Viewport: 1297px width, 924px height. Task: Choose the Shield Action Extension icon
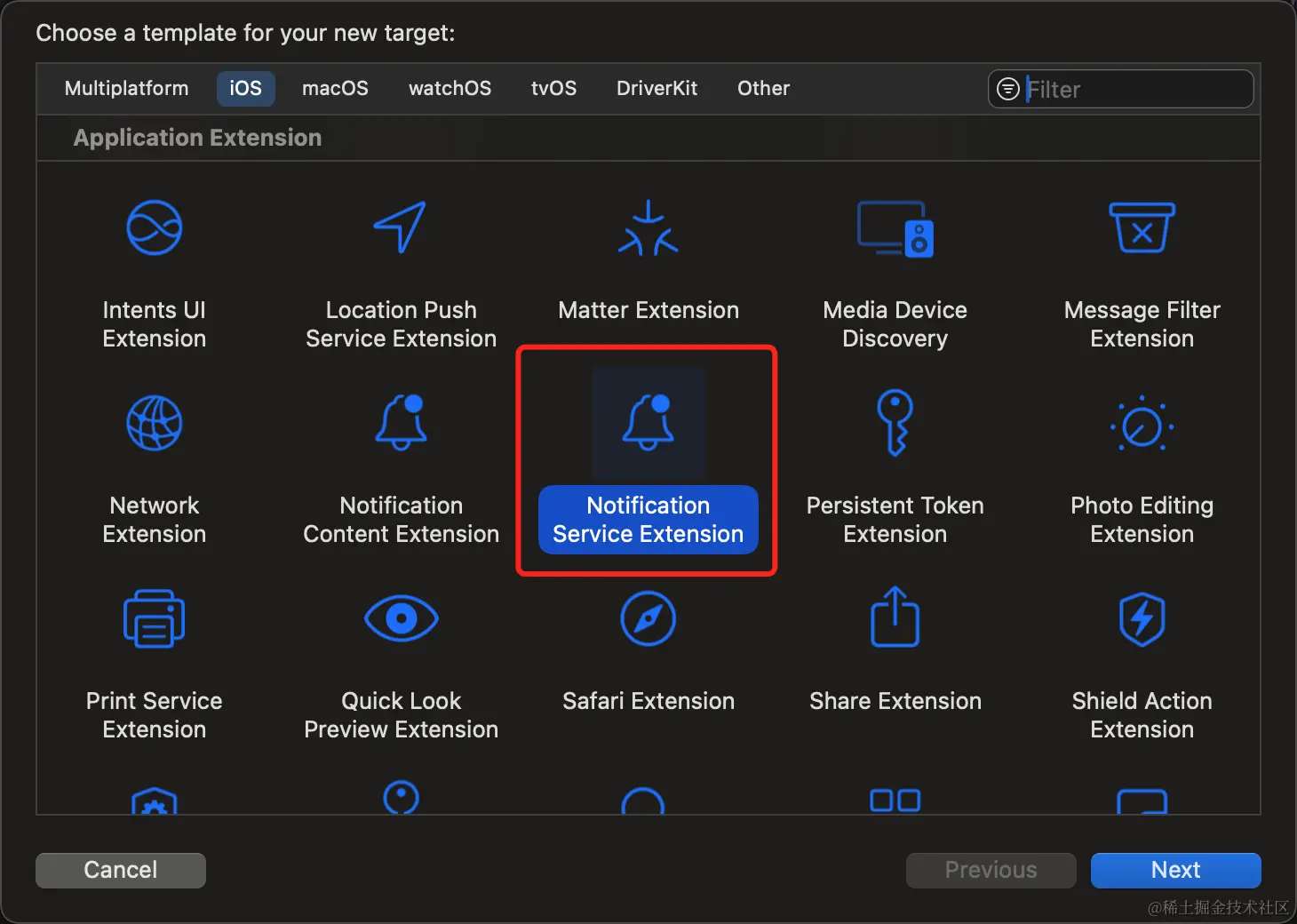pyautogui.click(x=1142, y=618)
